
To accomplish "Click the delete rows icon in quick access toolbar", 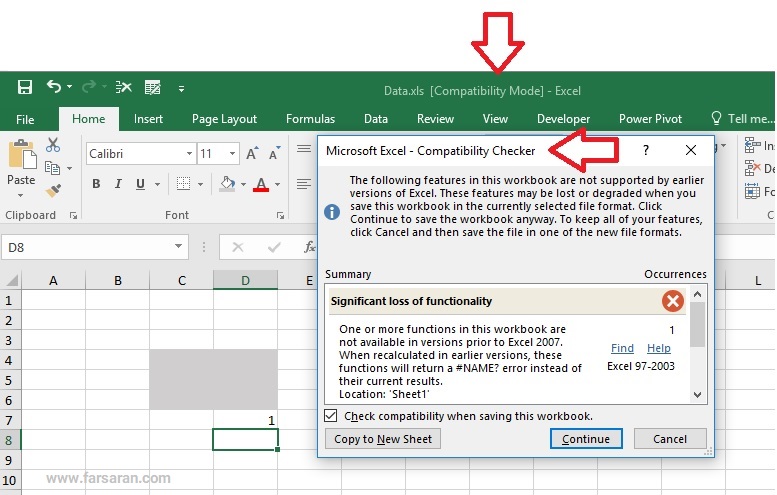I will [123, 88].
